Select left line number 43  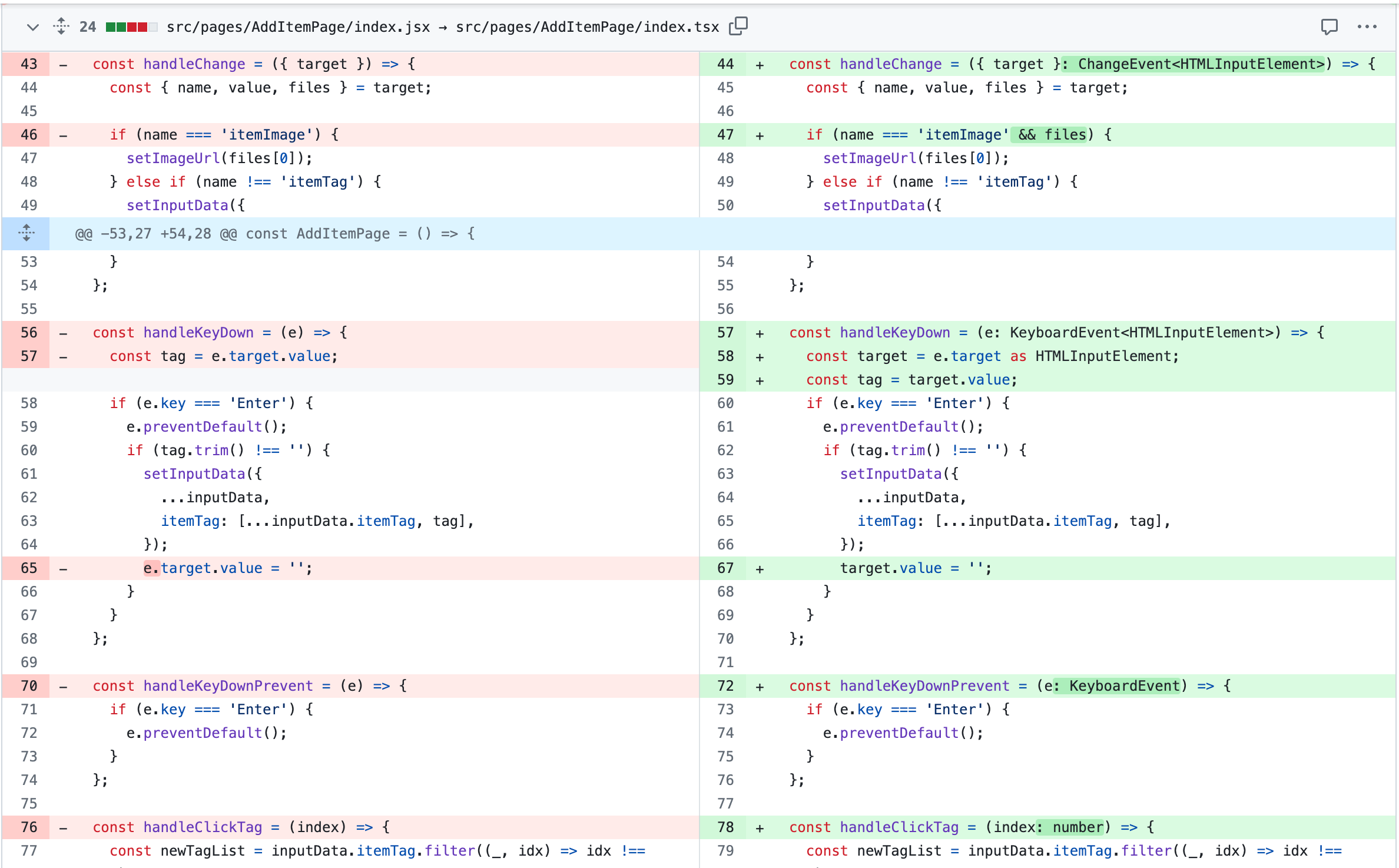point(28,64)
